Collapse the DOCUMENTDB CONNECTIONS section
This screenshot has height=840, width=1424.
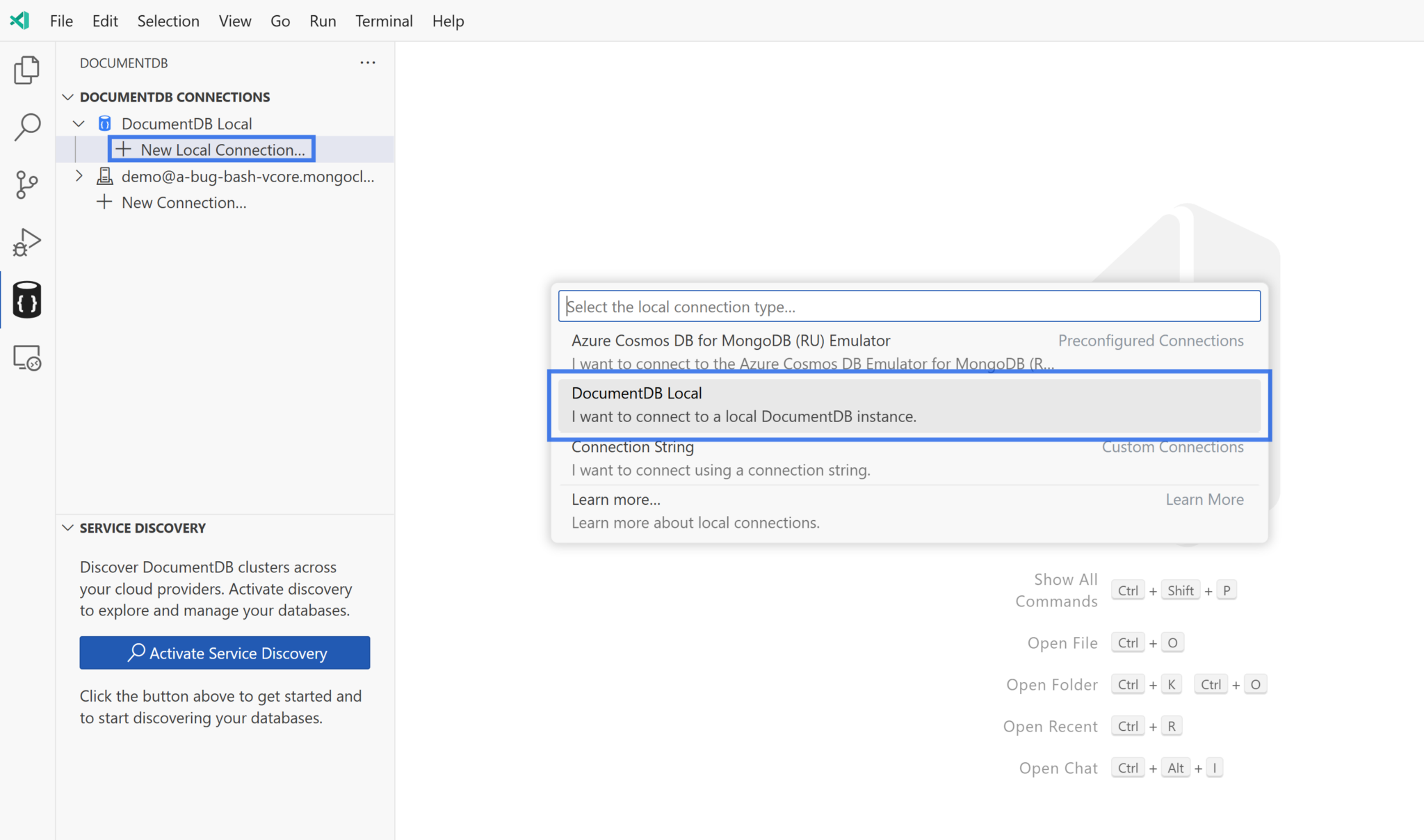coord(67,97)
